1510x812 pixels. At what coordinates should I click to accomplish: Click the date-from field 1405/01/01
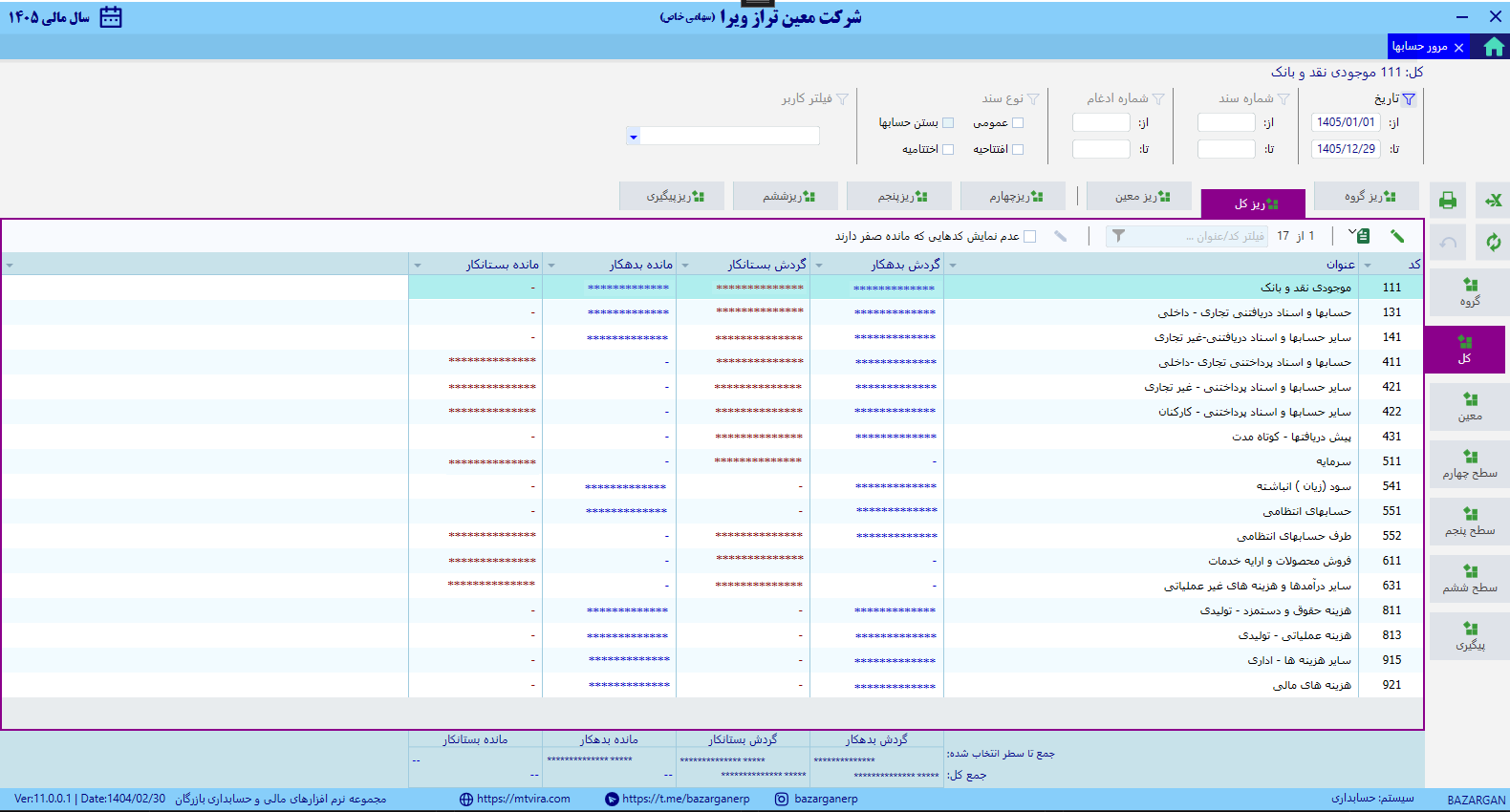[1346, 122]
